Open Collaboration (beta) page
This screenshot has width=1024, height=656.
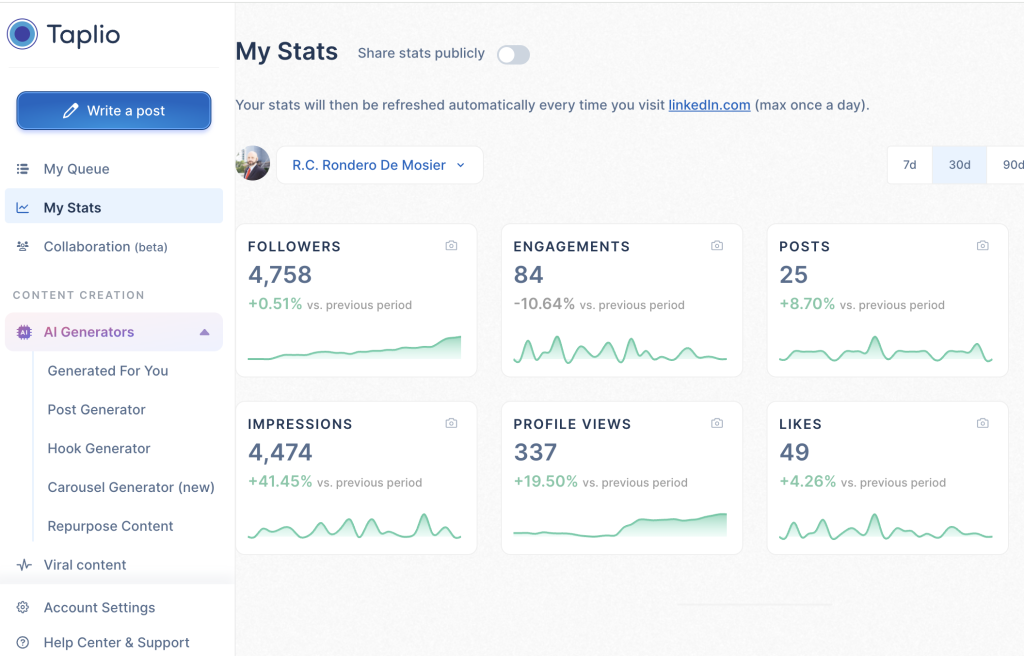pyautogui.click(x=105, y=247)
